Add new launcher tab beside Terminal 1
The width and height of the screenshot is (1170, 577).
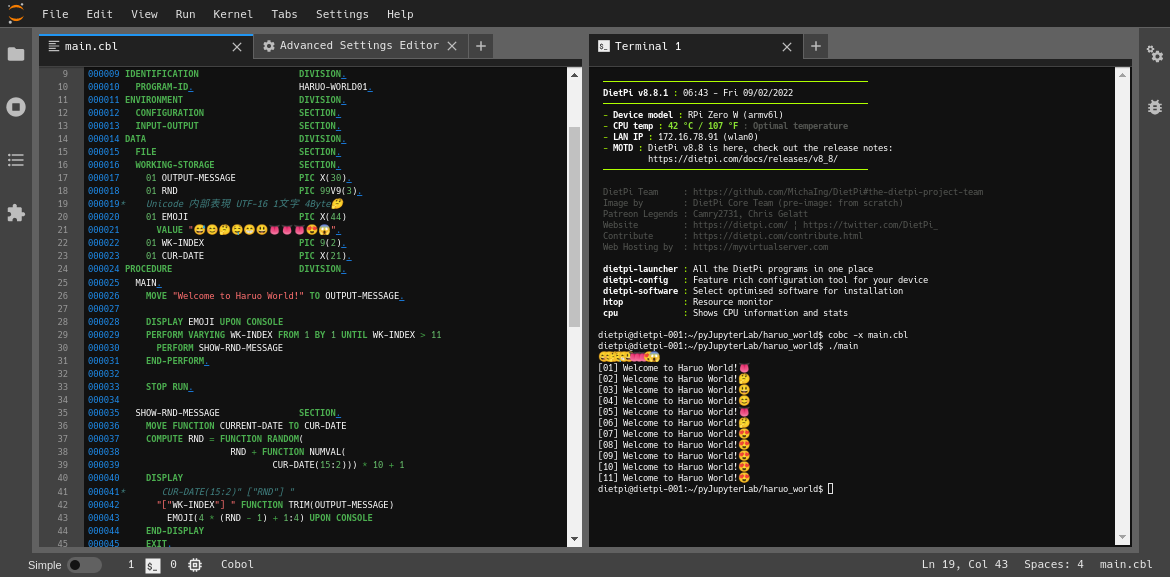(x=815, y=46)
